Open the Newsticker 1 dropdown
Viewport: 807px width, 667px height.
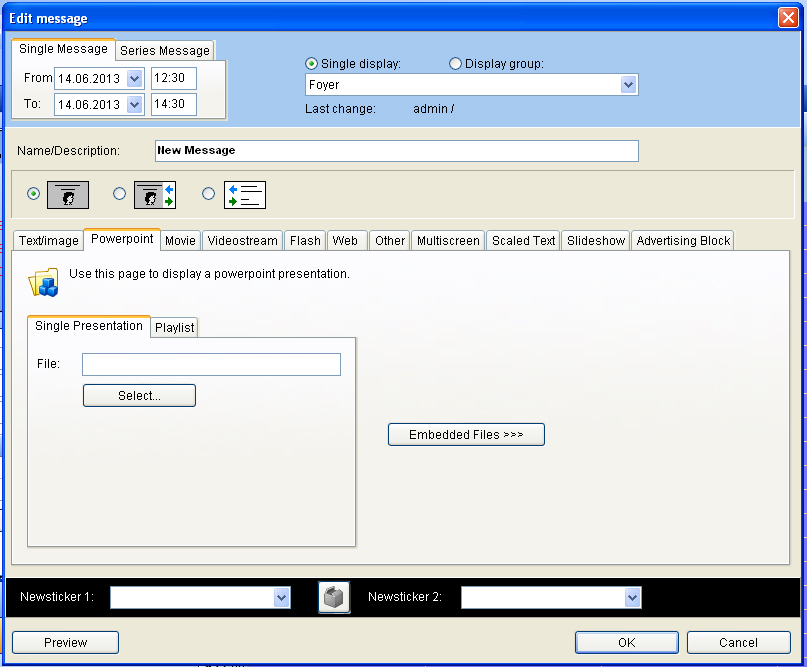tap(281, 597)
